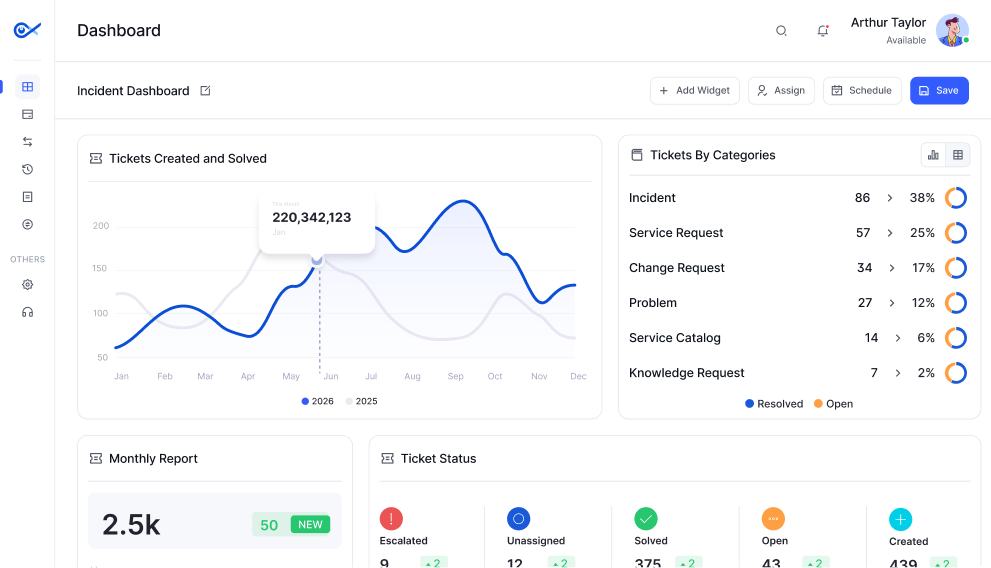The image size is (991, 568).
Task: Open the headset support icon
Action: [27, 312]
